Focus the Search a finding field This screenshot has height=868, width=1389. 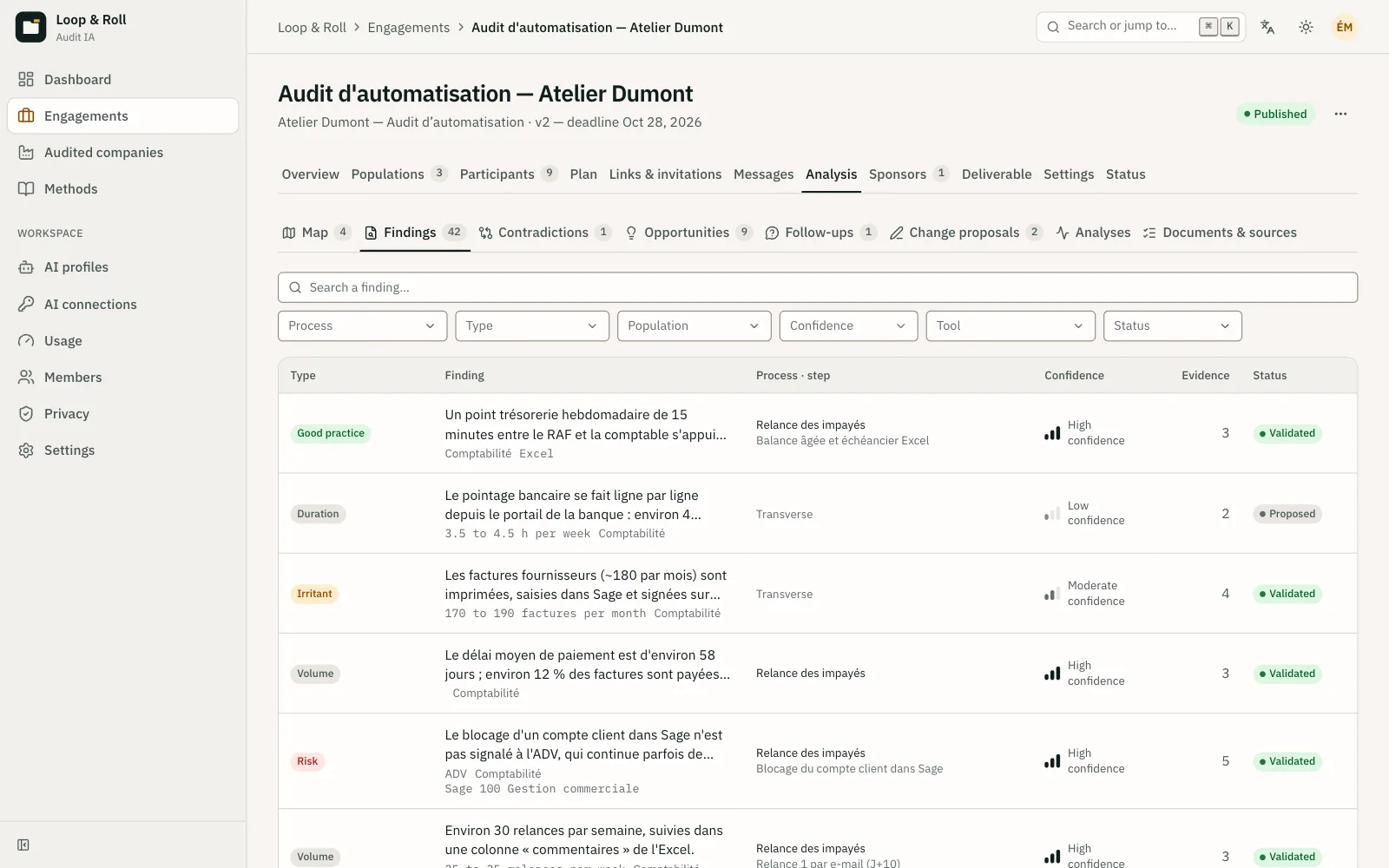[818, 287]
